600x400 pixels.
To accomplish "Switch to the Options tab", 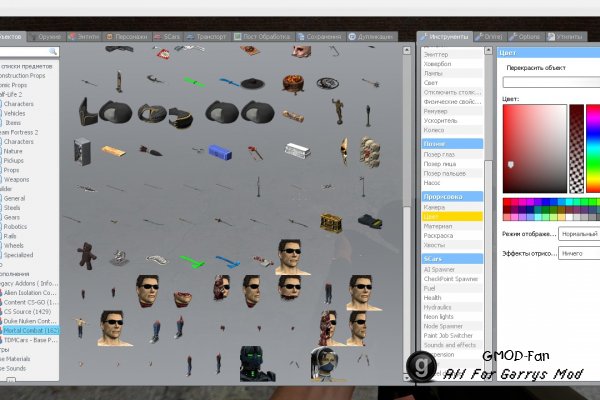I will [525, 37].
